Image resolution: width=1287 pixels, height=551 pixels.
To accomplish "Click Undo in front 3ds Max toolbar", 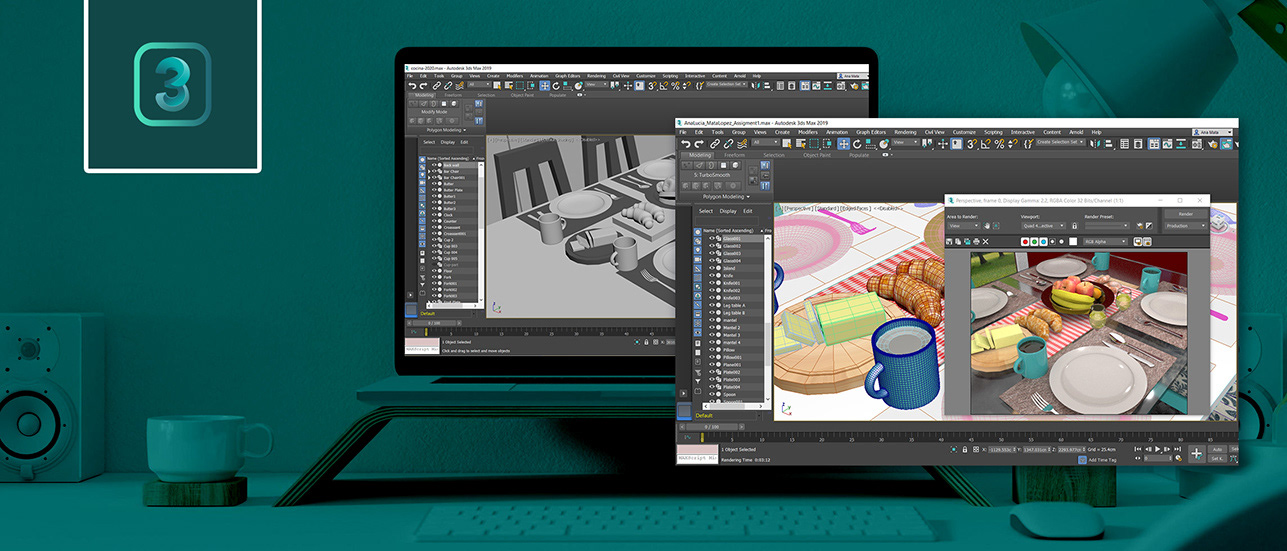I will click(686, 144).
